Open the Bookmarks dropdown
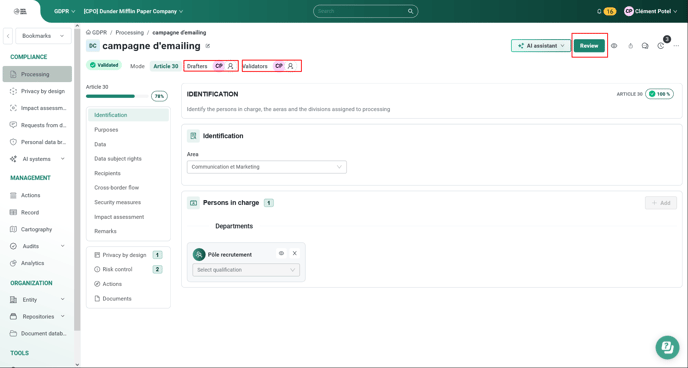688x368 pixels. click(x=43, y=36)
